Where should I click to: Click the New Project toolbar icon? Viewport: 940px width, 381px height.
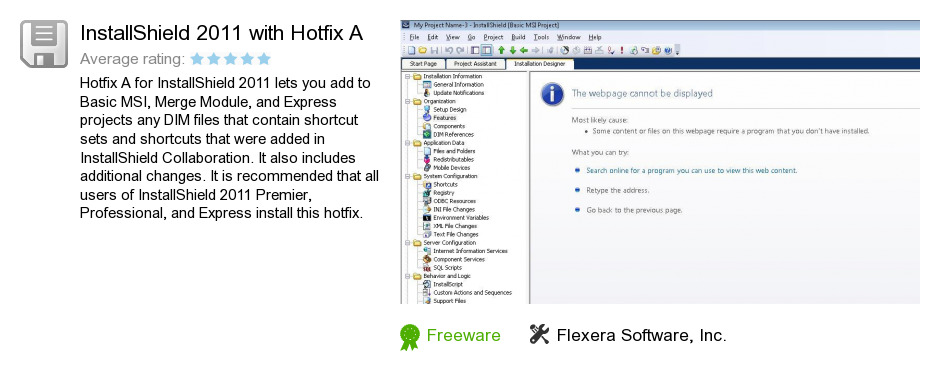point(411,50)
